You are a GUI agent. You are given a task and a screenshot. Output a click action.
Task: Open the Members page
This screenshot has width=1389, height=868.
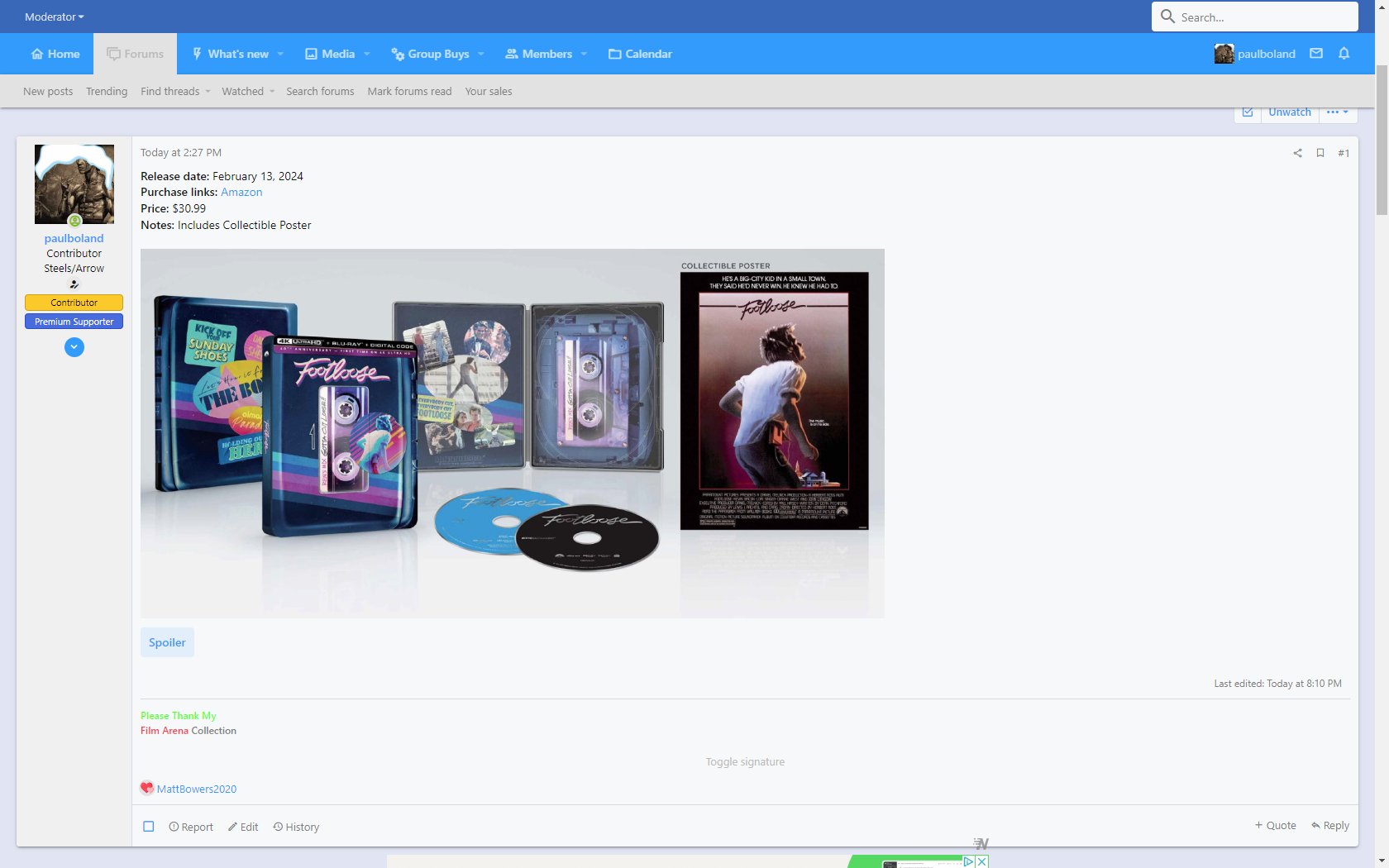pyautogui.click(x=538, y=54)
